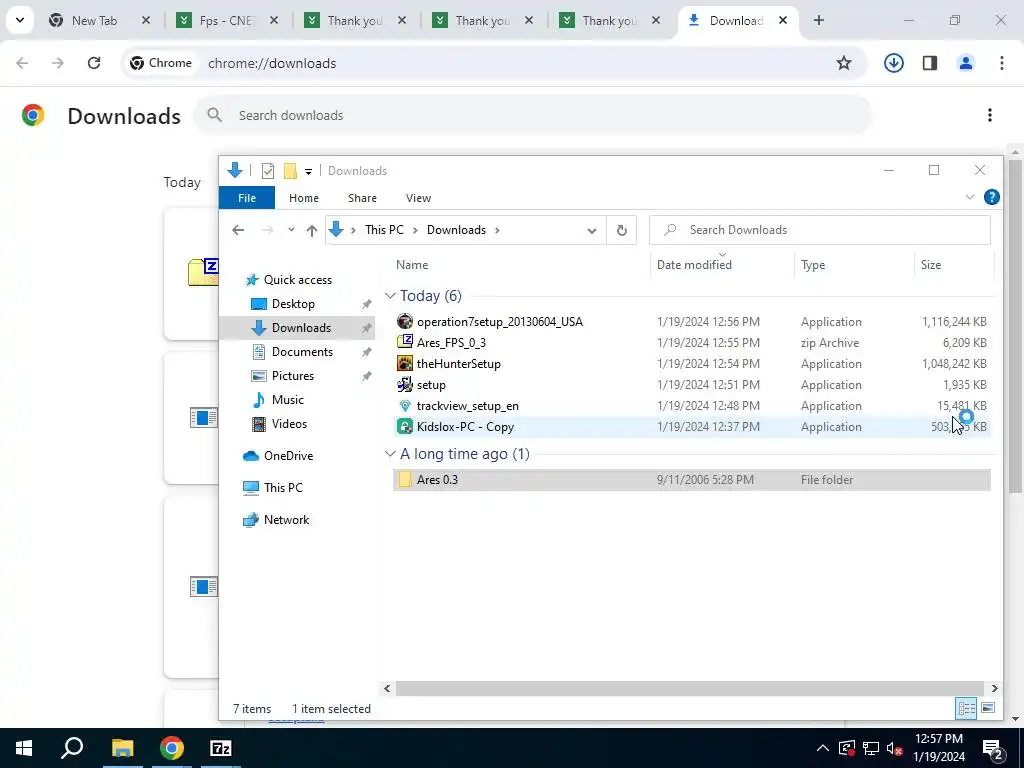Click New folder quick access toolbar icon
This screenshot has height=768, width=1024.
coord(290,170)
